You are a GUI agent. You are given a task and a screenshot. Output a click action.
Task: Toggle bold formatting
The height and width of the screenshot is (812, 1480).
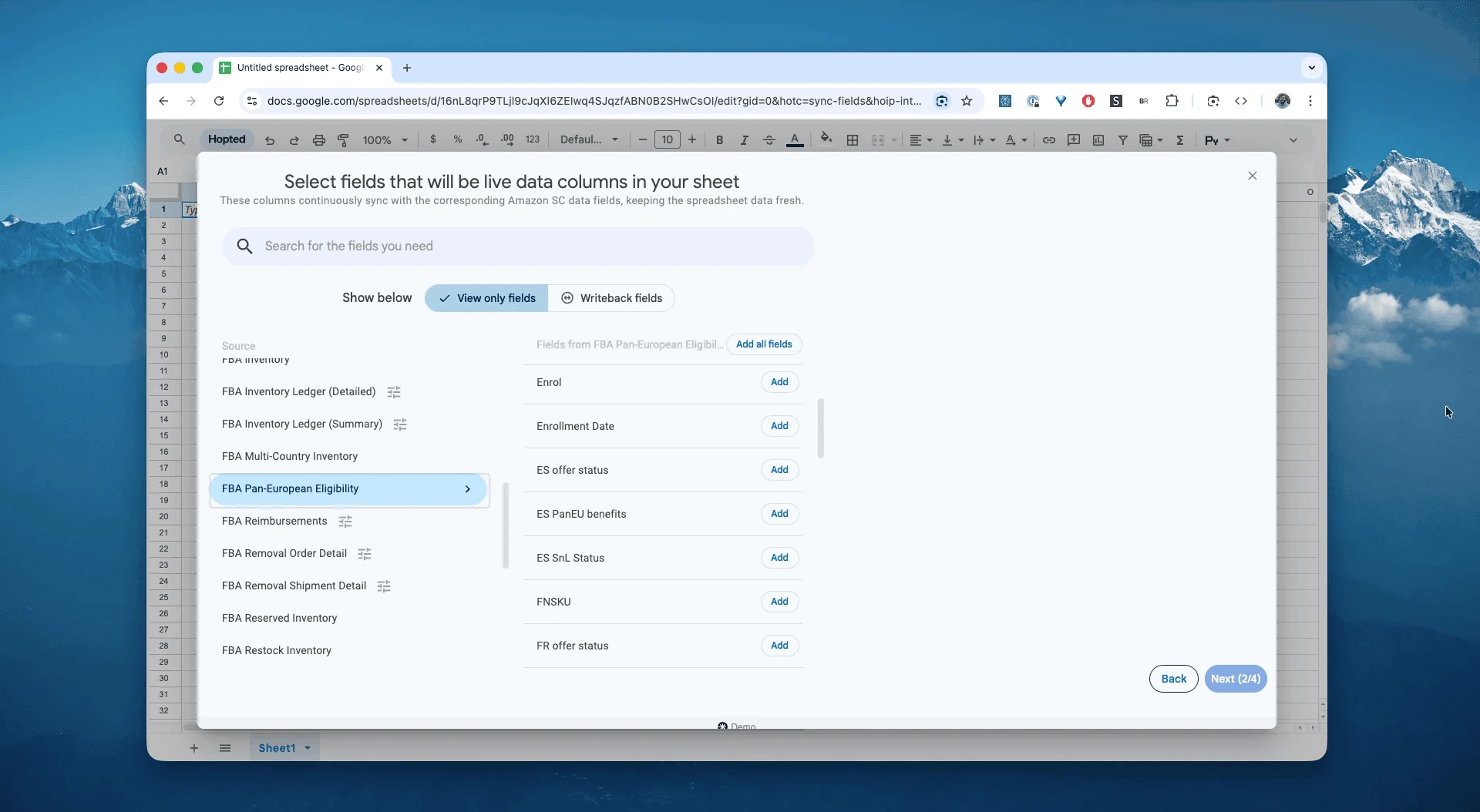719,140
